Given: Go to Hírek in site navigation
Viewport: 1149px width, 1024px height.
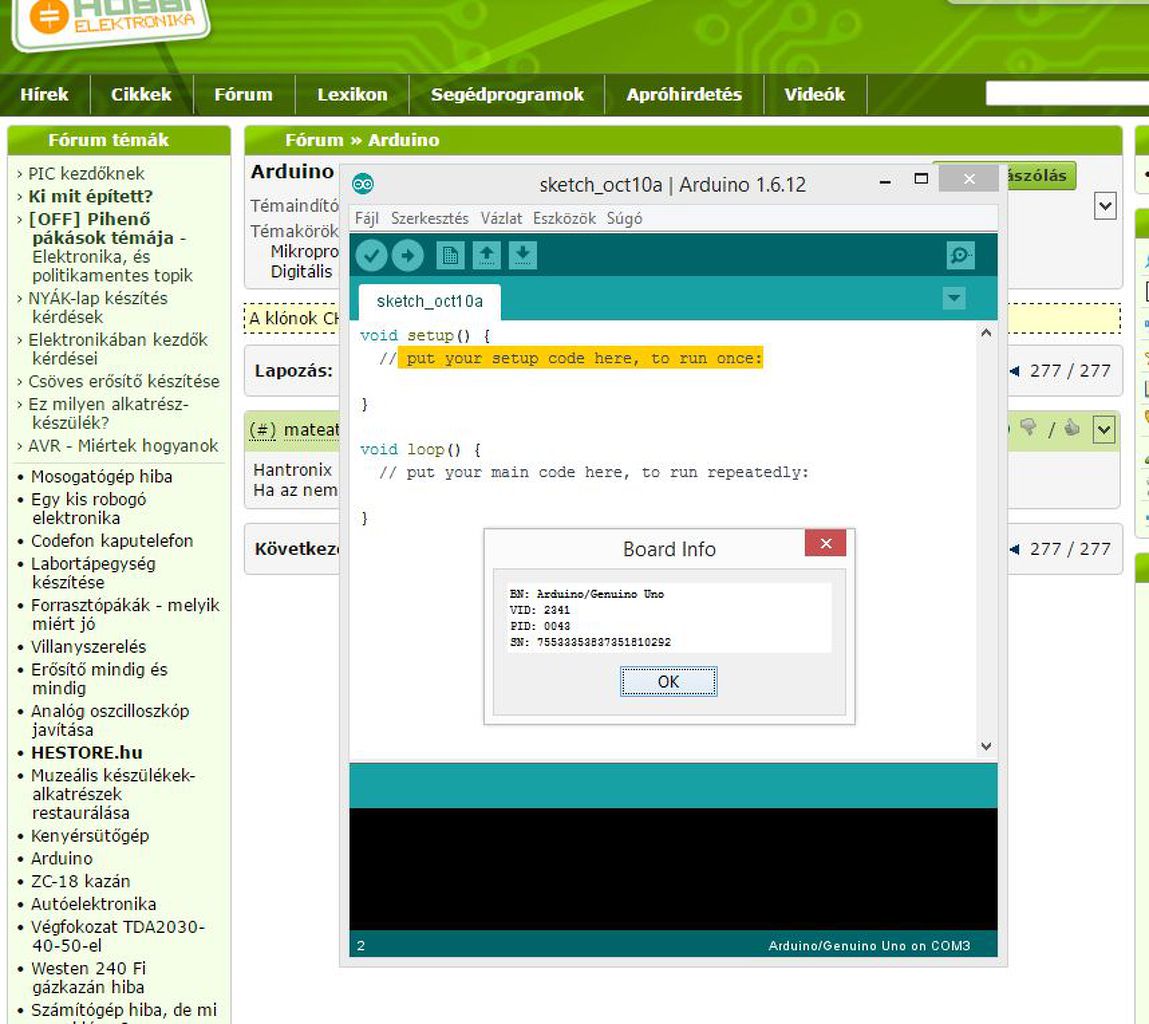Looking at the screenshot, I should [x=44, y=95].
